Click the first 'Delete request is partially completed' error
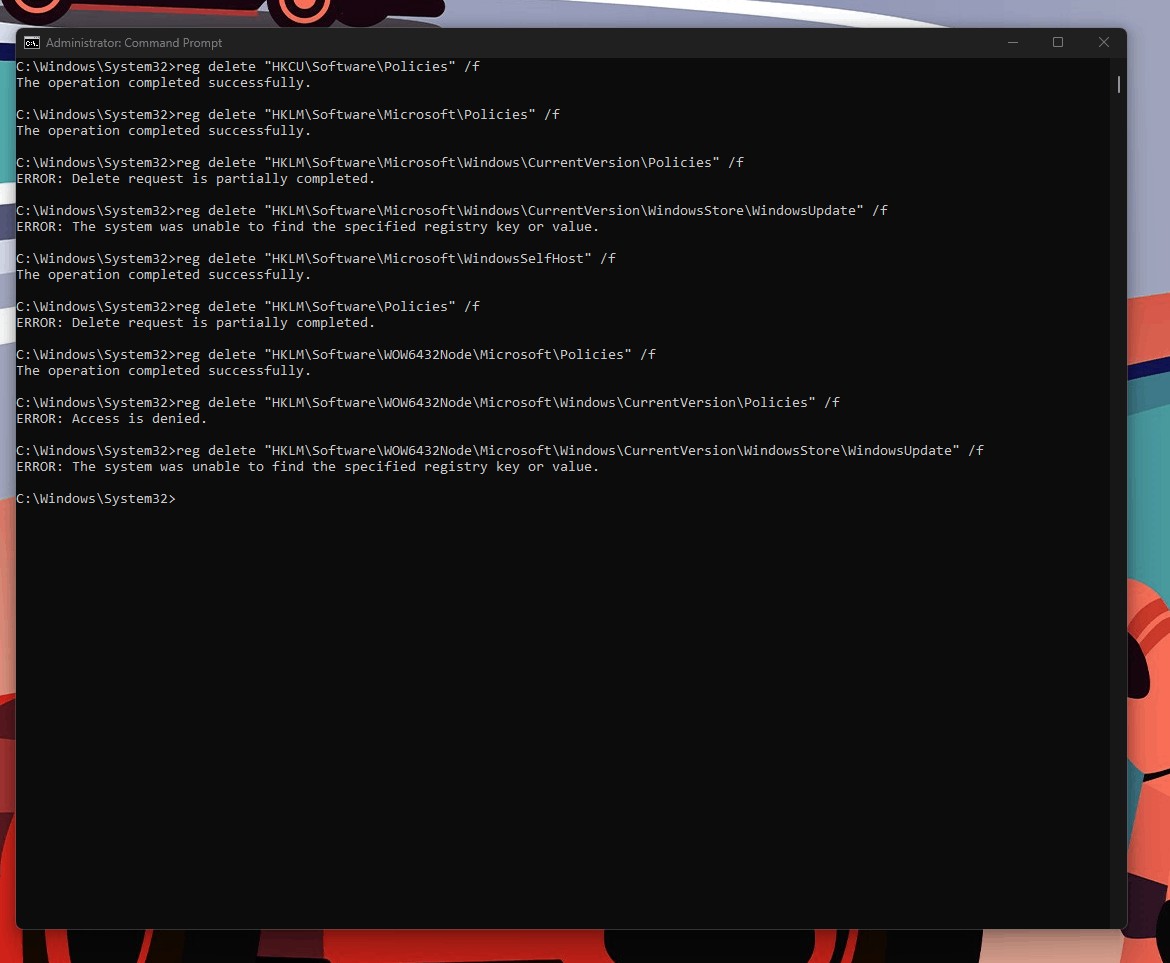The height and width of the screenshot is (963, 1170). coord(195,178)
